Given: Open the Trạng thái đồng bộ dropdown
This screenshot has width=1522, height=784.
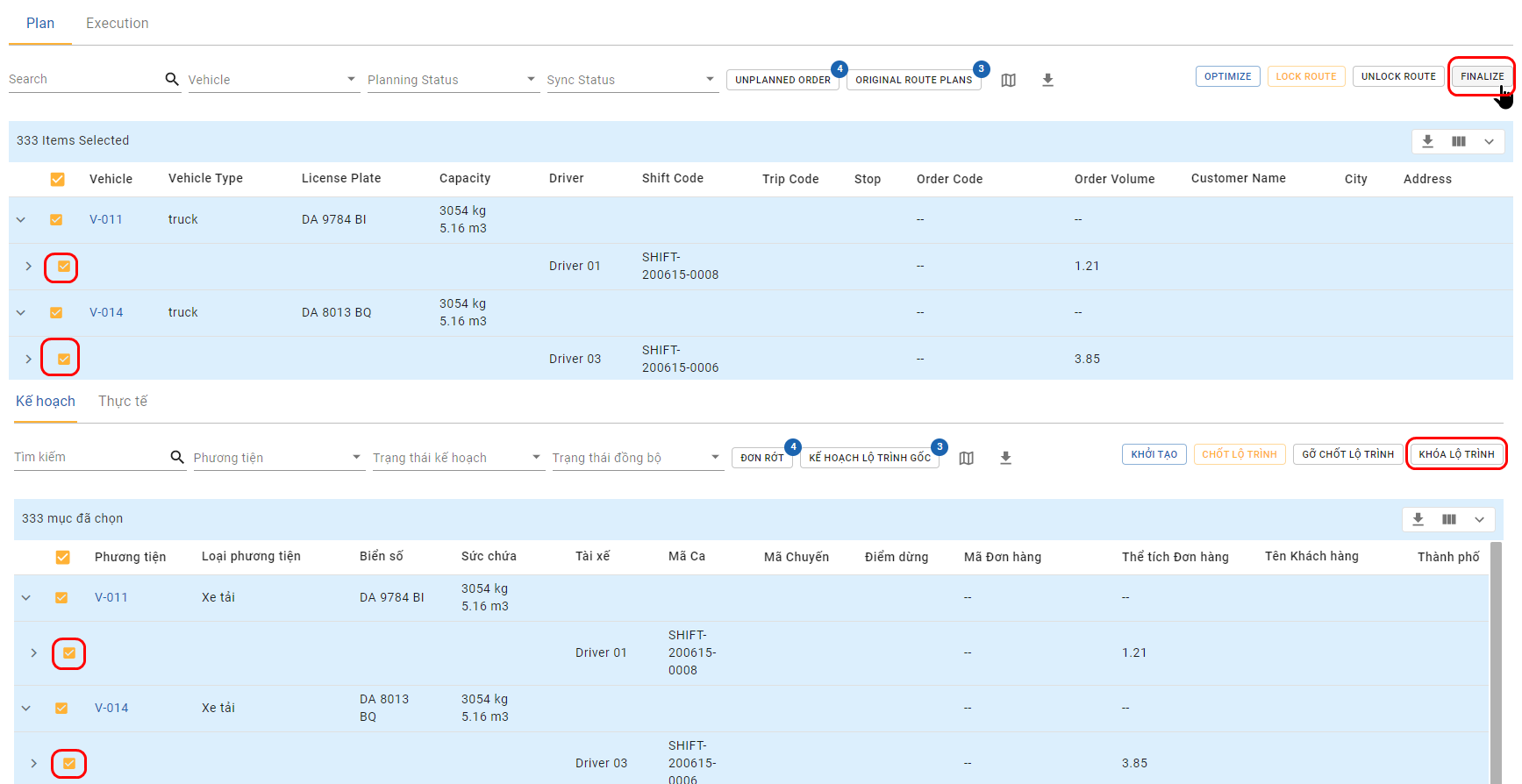Looking at the screenshot, I should (x=638, y=458).
